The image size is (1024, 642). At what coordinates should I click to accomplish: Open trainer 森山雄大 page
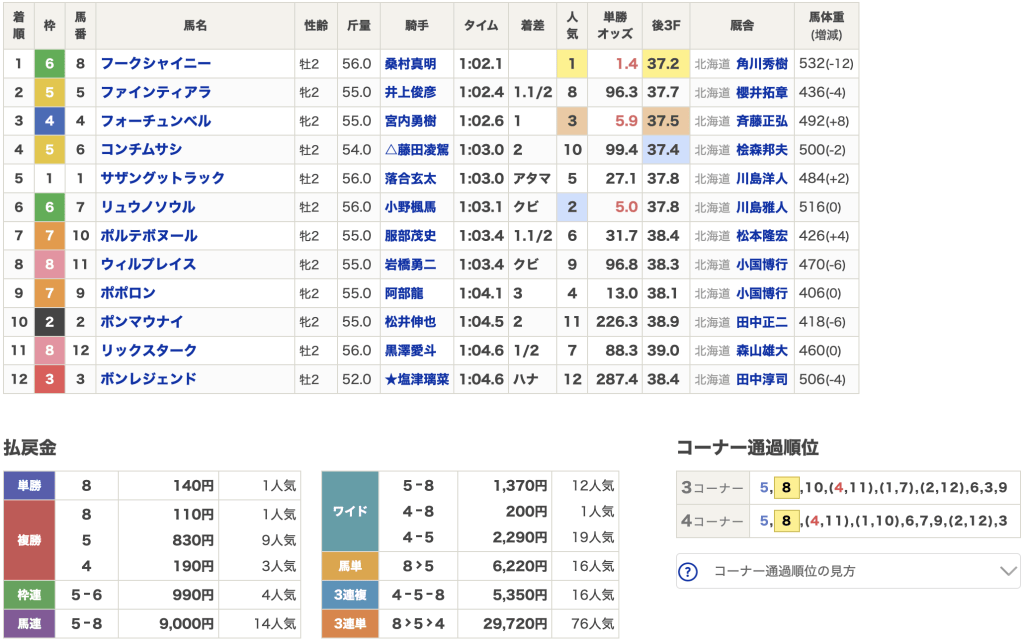click(762, 351)
